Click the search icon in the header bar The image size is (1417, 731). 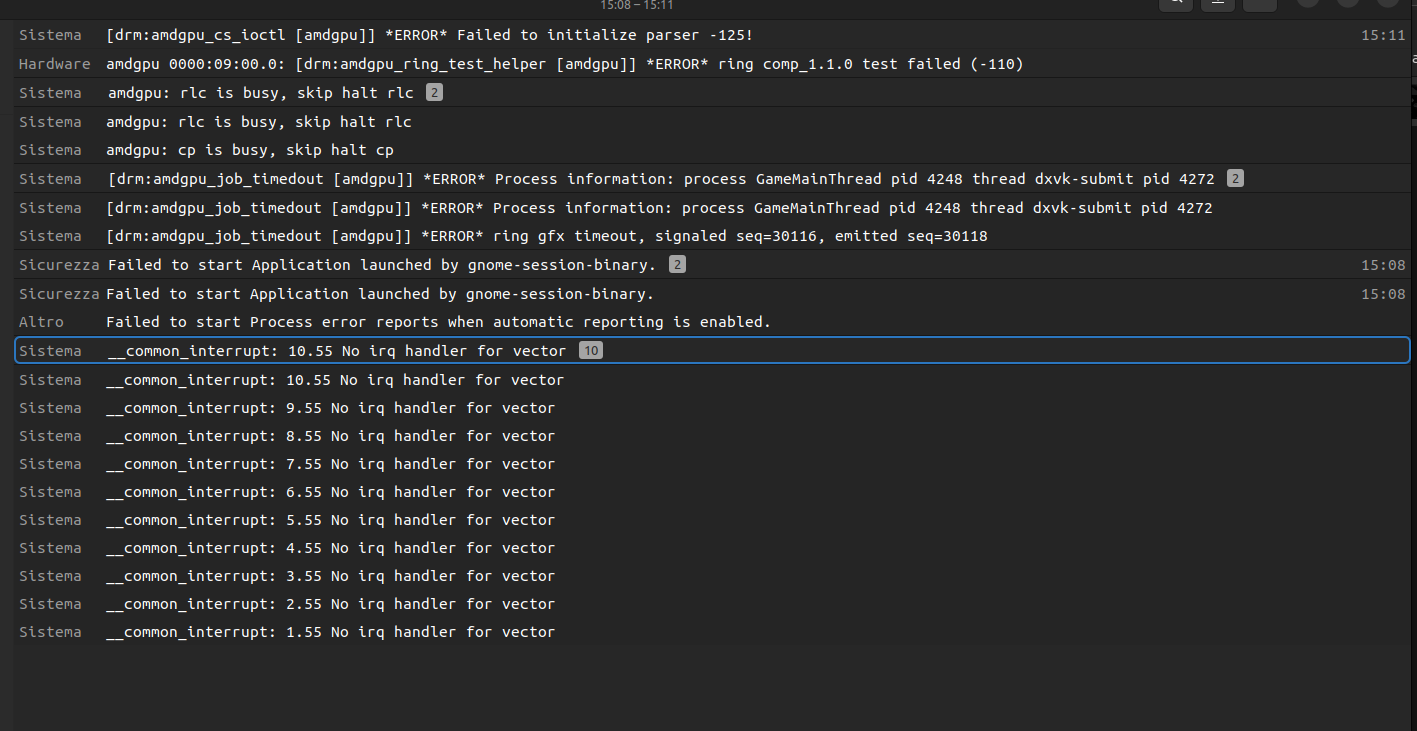pos(1177,3)
